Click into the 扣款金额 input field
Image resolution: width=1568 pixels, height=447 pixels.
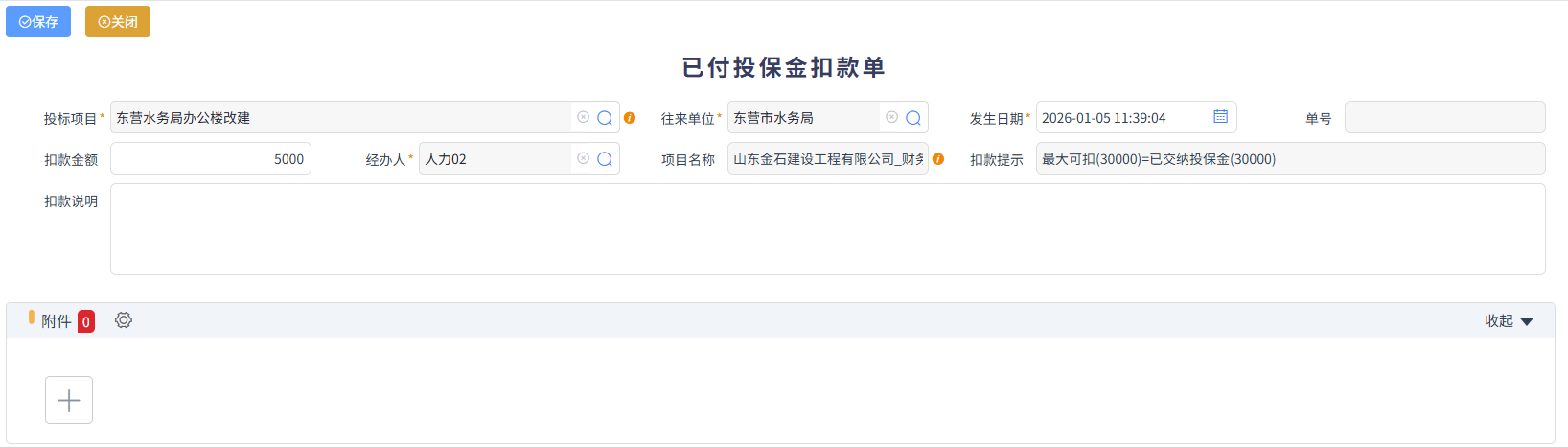click(211, 159)
